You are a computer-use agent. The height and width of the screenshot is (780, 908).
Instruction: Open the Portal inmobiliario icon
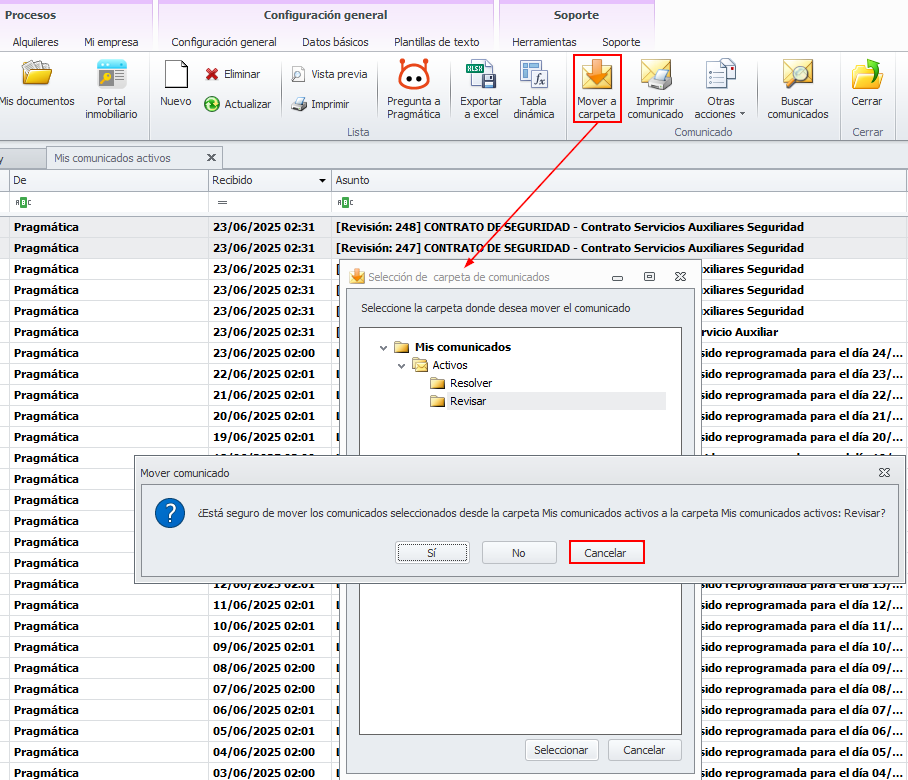(111, 74)
